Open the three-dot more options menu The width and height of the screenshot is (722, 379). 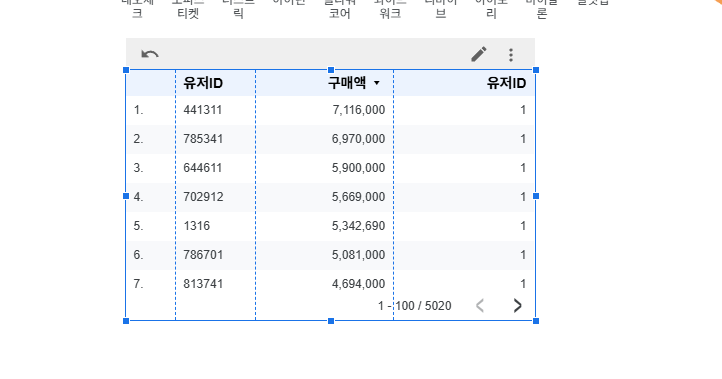coord(511,55)
